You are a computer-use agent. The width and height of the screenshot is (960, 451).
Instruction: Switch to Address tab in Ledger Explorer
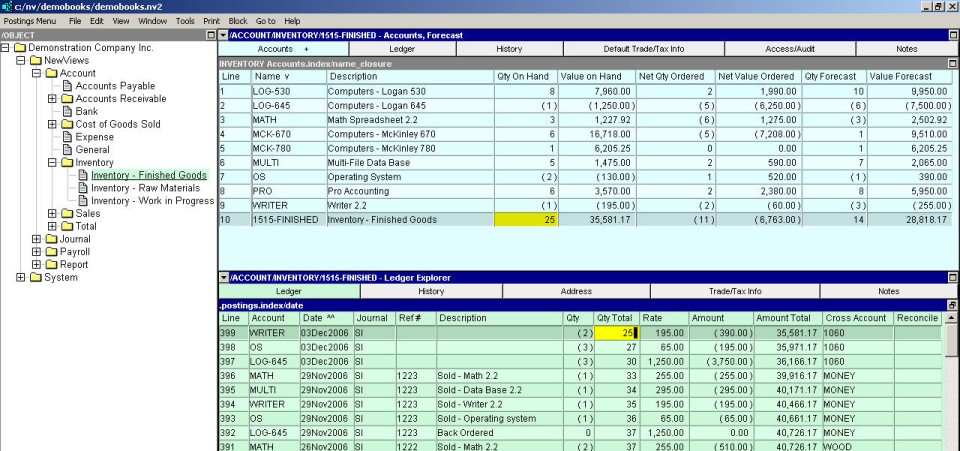click(x=575, y=291)
